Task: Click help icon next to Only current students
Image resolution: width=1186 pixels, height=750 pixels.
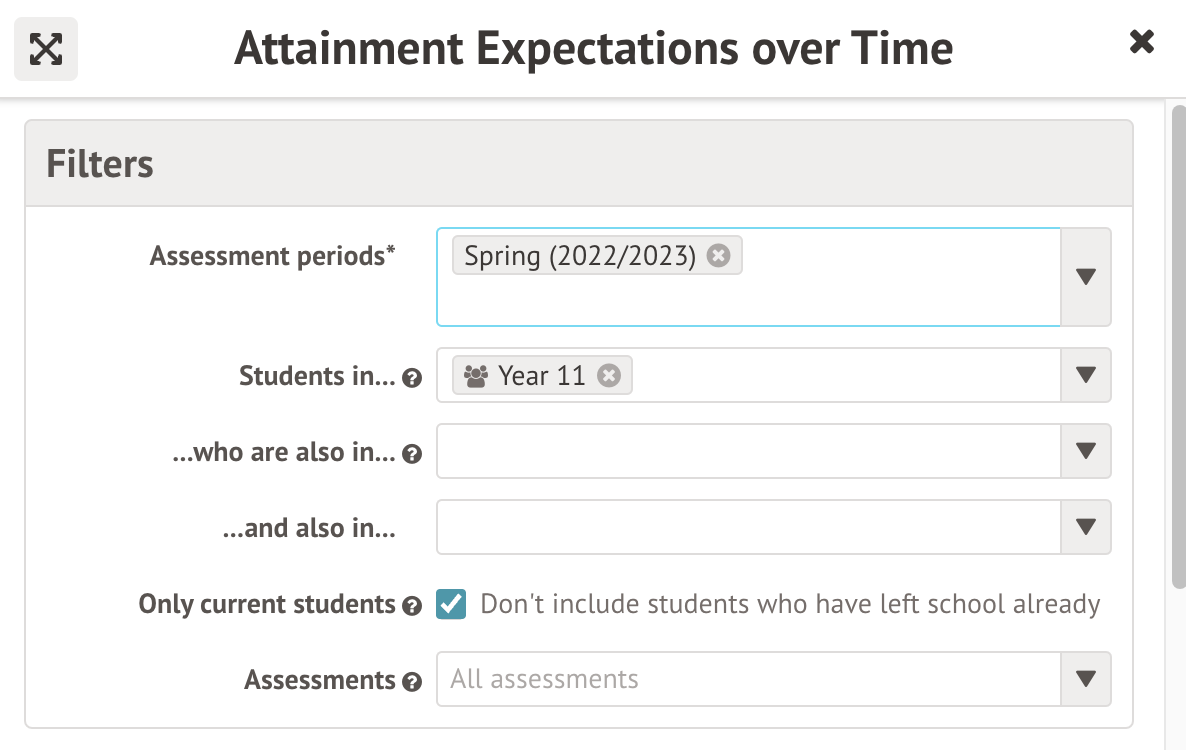Action: click(411, 606)
